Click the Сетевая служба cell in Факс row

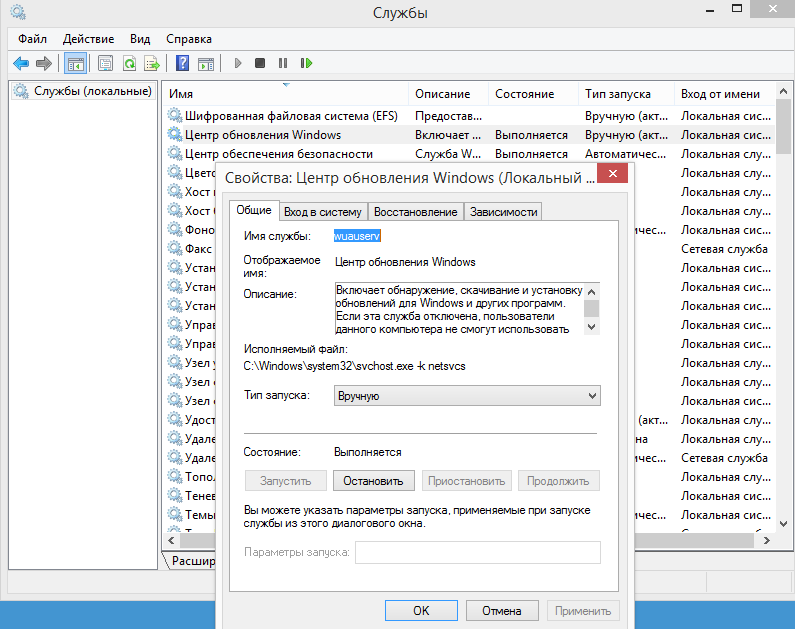[725, 249]
